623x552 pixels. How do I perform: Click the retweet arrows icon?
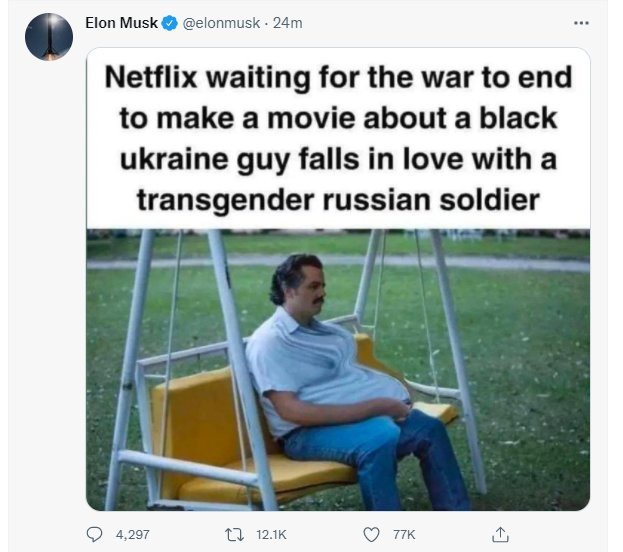(234, 535)
